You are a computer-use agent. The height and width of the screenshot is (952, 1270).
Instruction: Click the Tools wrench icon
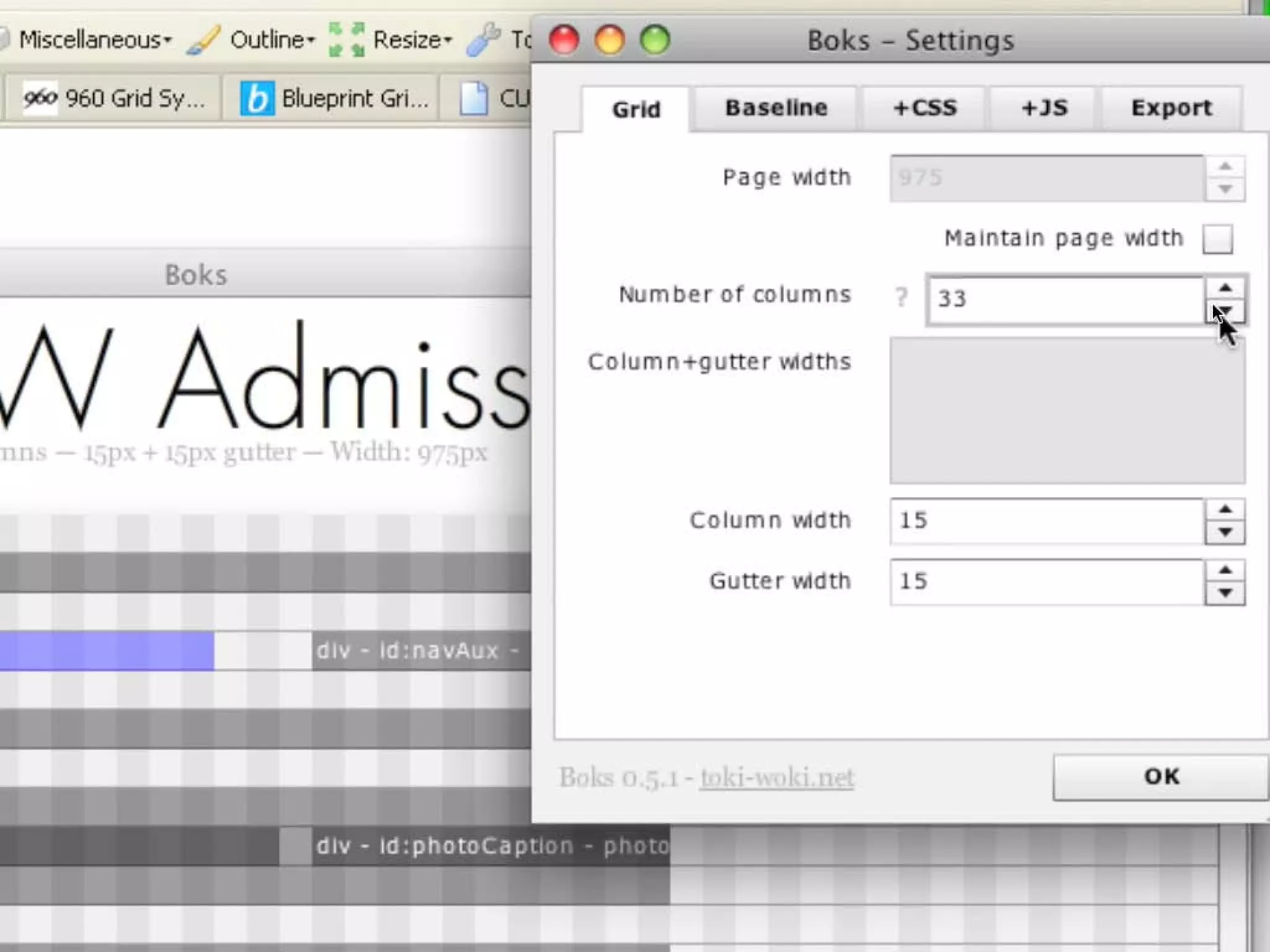(483, 40)
